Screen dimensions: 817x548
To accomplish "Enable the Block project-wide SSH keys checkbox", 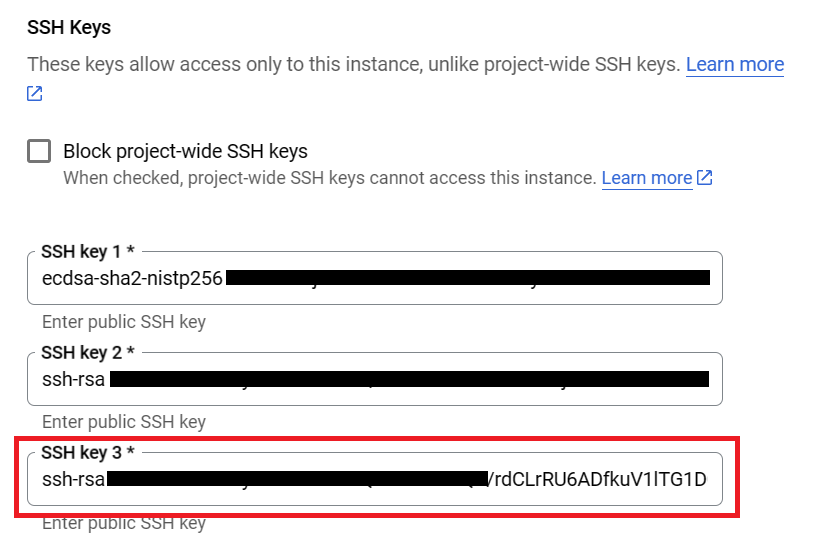I will (39, 151).
